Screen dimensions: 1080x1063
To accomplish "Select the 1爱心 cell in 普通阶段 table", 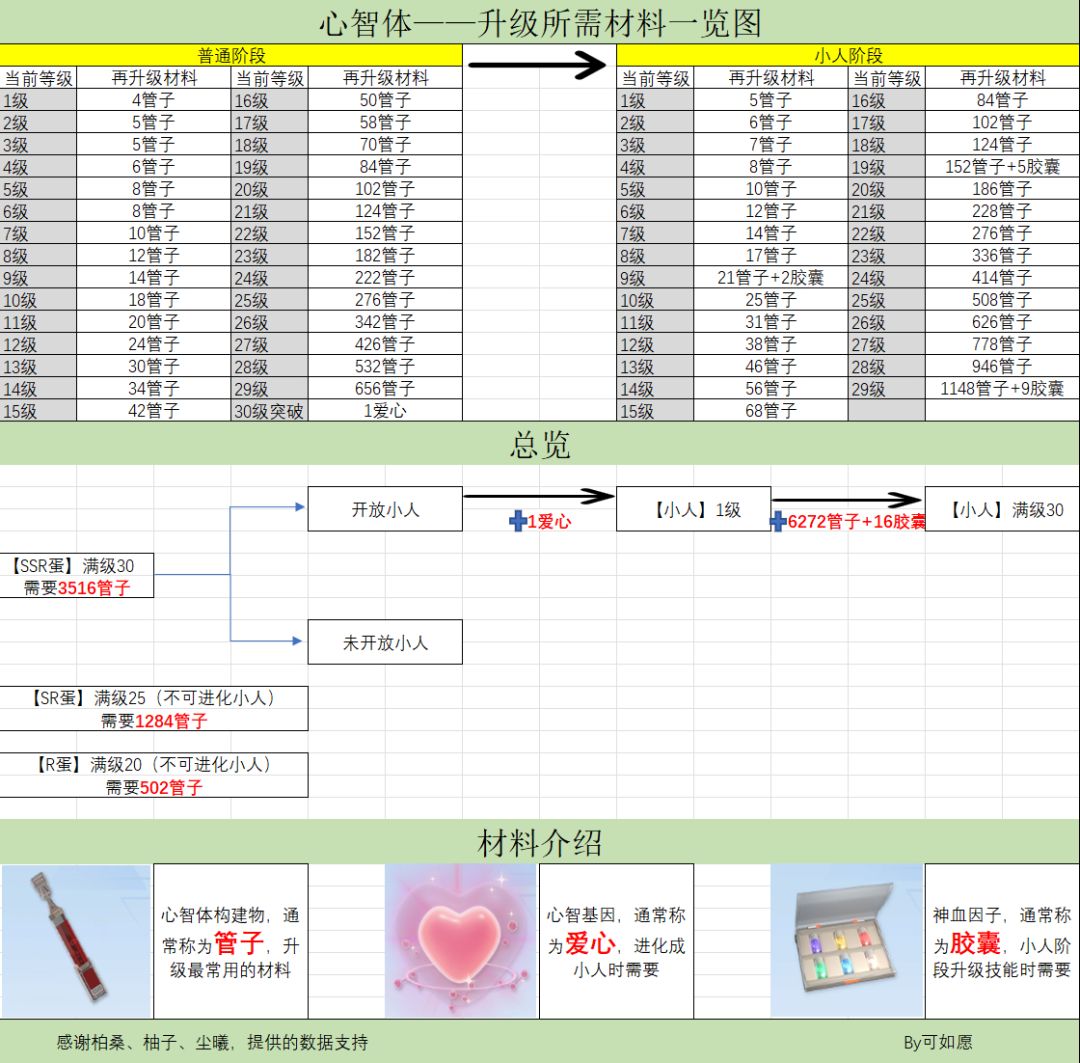I will tap(385, 411).
